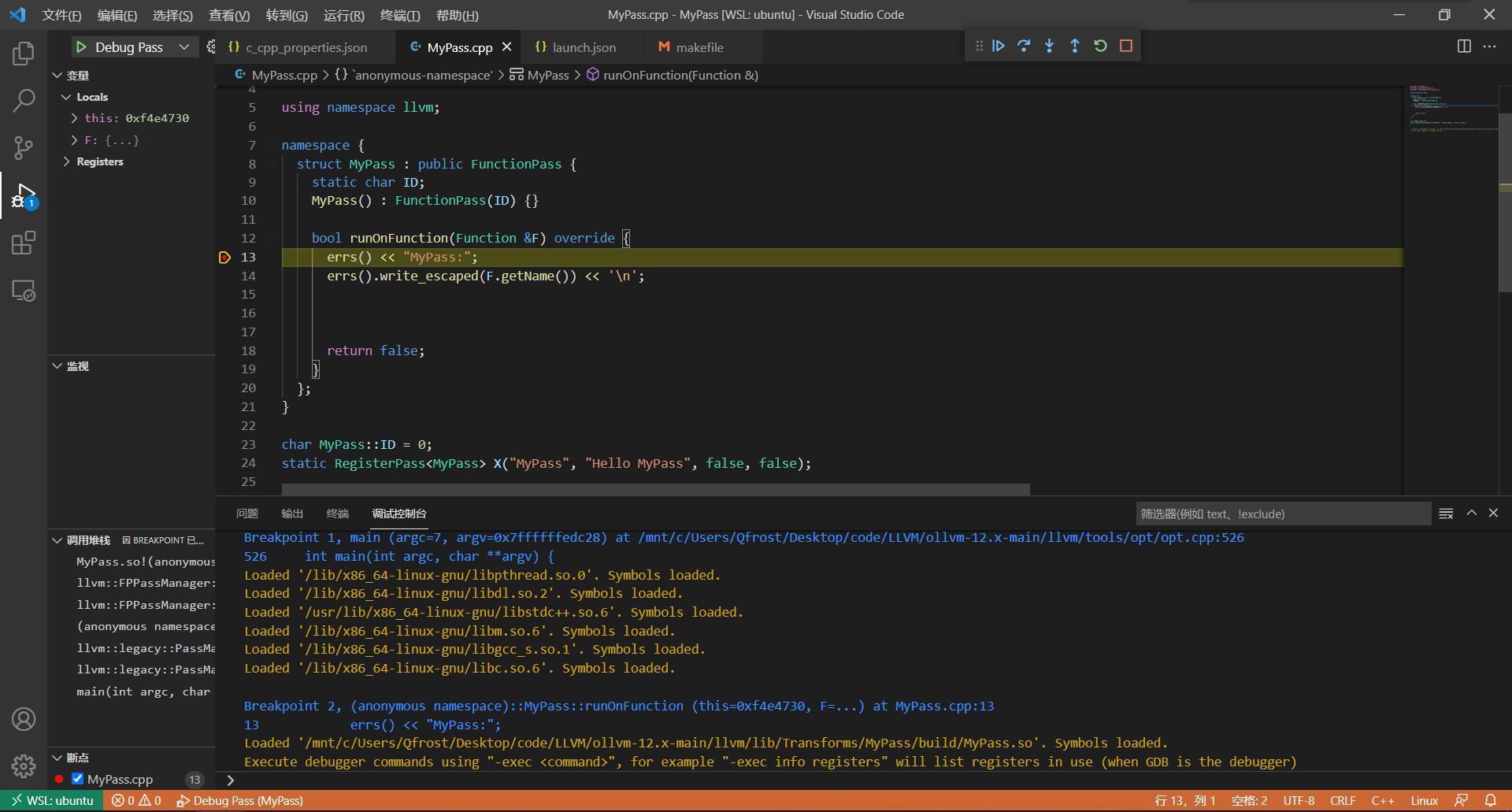Viewport: 1512px width, 812px height.
Task: Split the editor to the right
Action: (x=1464, y=46)
